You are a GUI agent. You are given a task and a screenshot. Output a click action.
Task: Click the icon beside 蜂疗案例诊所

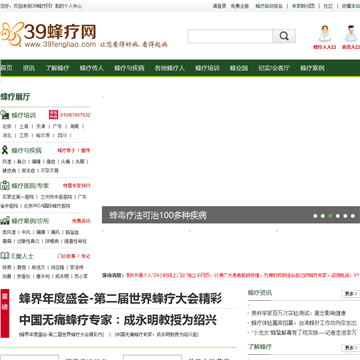pyautogui.click(x=5, y=221)
